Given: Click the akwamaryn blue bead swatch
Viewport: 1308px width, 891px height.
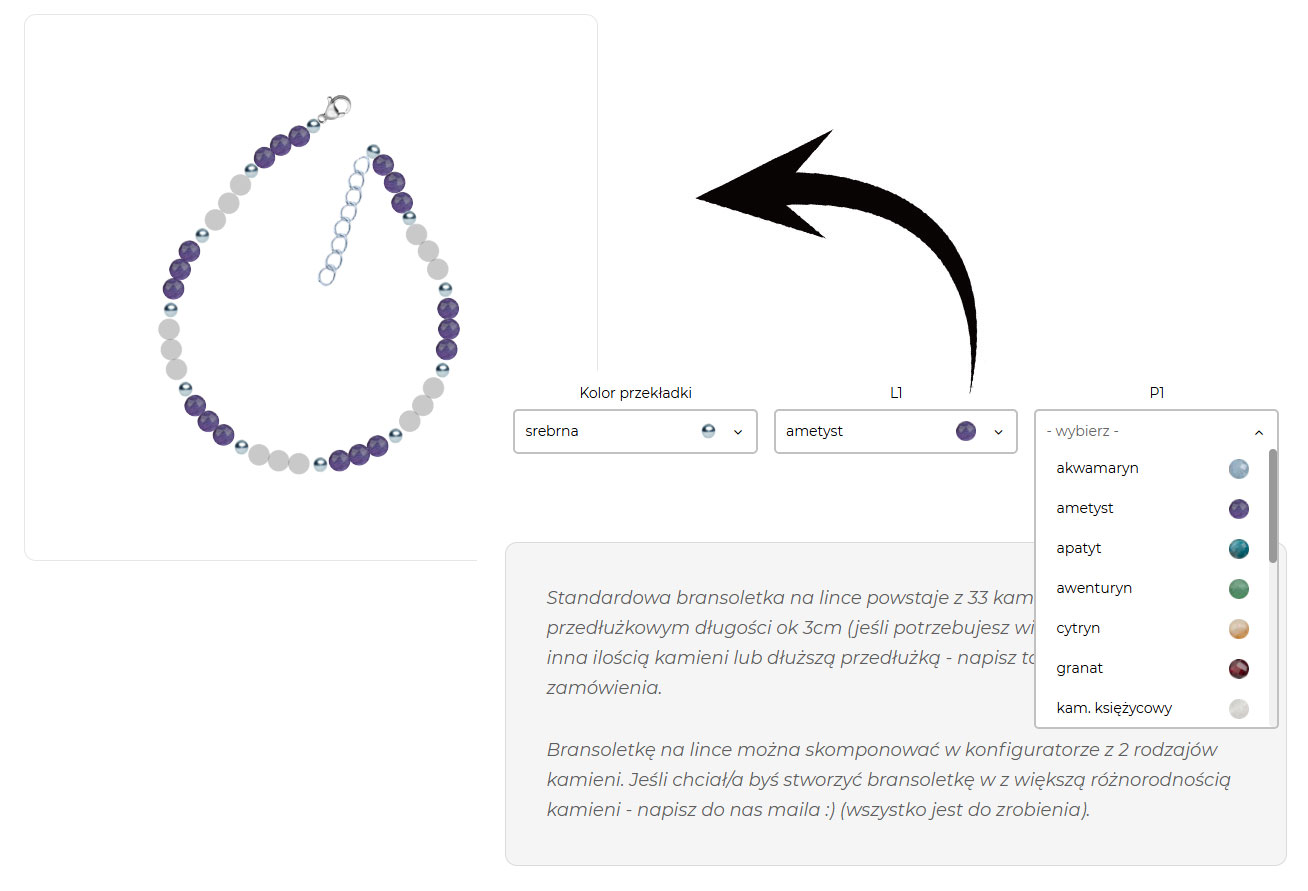Looking at the screenshot, I should point(1239,468).
